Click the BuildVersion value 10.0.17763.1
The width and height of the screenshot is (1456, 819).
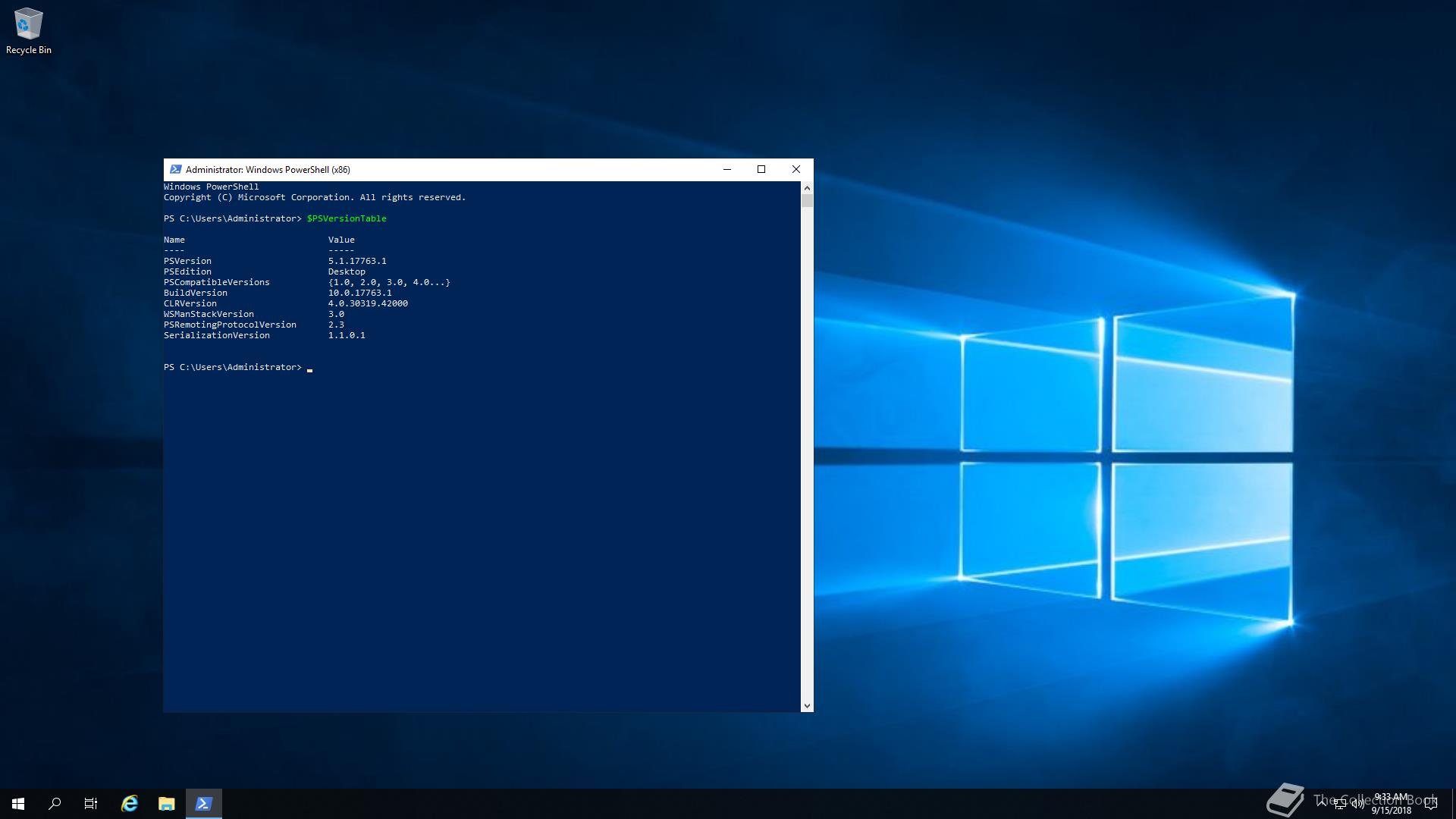(360, 293)
